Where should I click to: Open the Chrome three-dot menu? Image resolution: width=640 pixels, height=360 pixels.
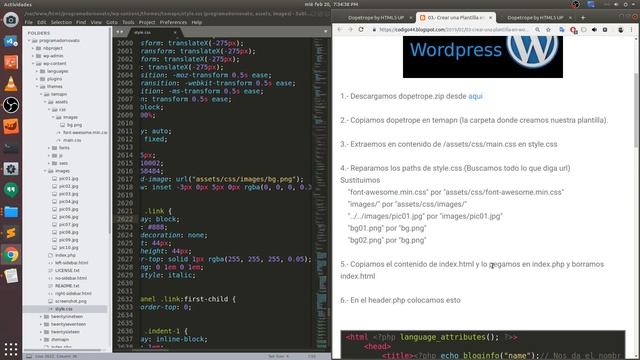631,30
